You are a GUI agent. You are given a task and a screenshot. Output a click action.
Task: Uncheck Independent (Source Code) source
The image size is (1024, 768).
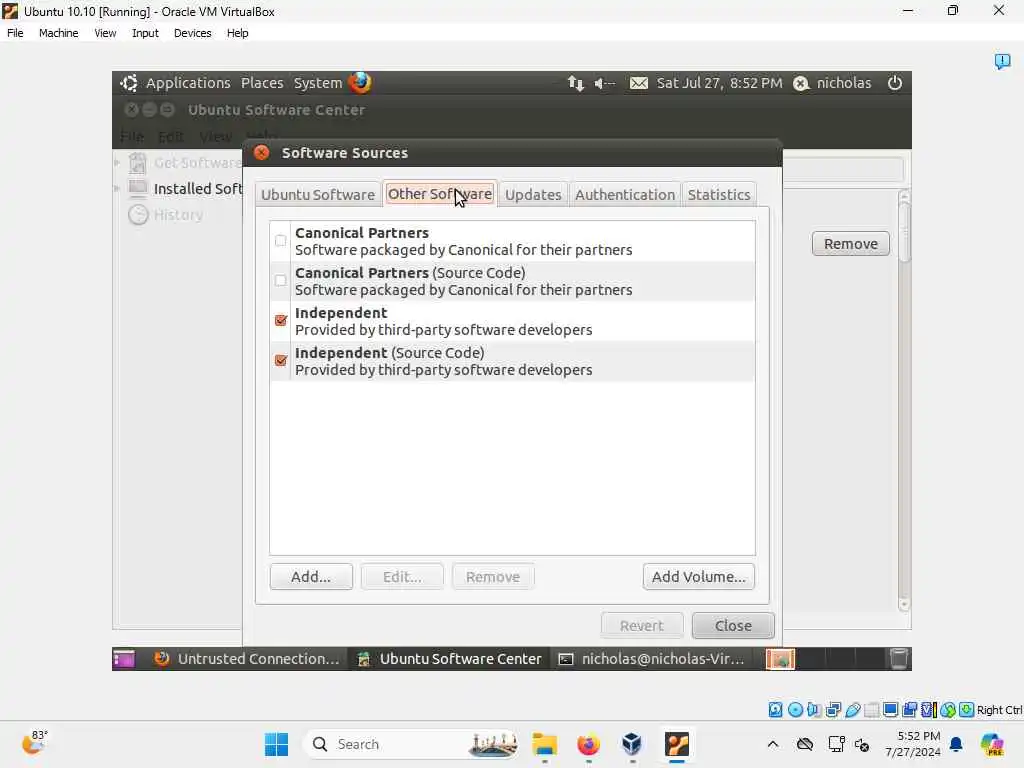coord(281,360)
